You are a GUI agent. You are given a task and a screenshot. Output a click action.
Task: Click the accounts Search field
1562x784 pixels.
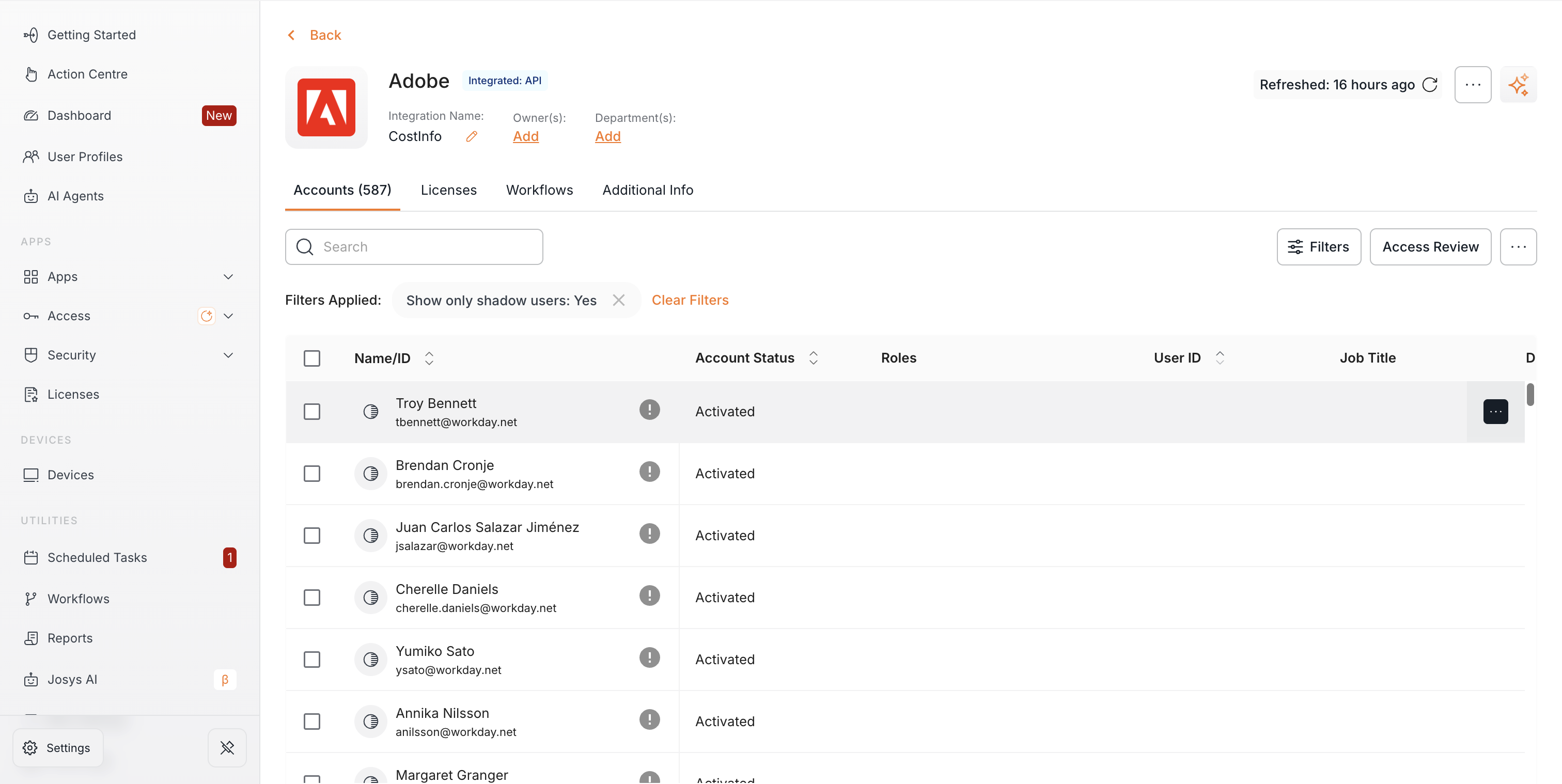pos(414,247)
